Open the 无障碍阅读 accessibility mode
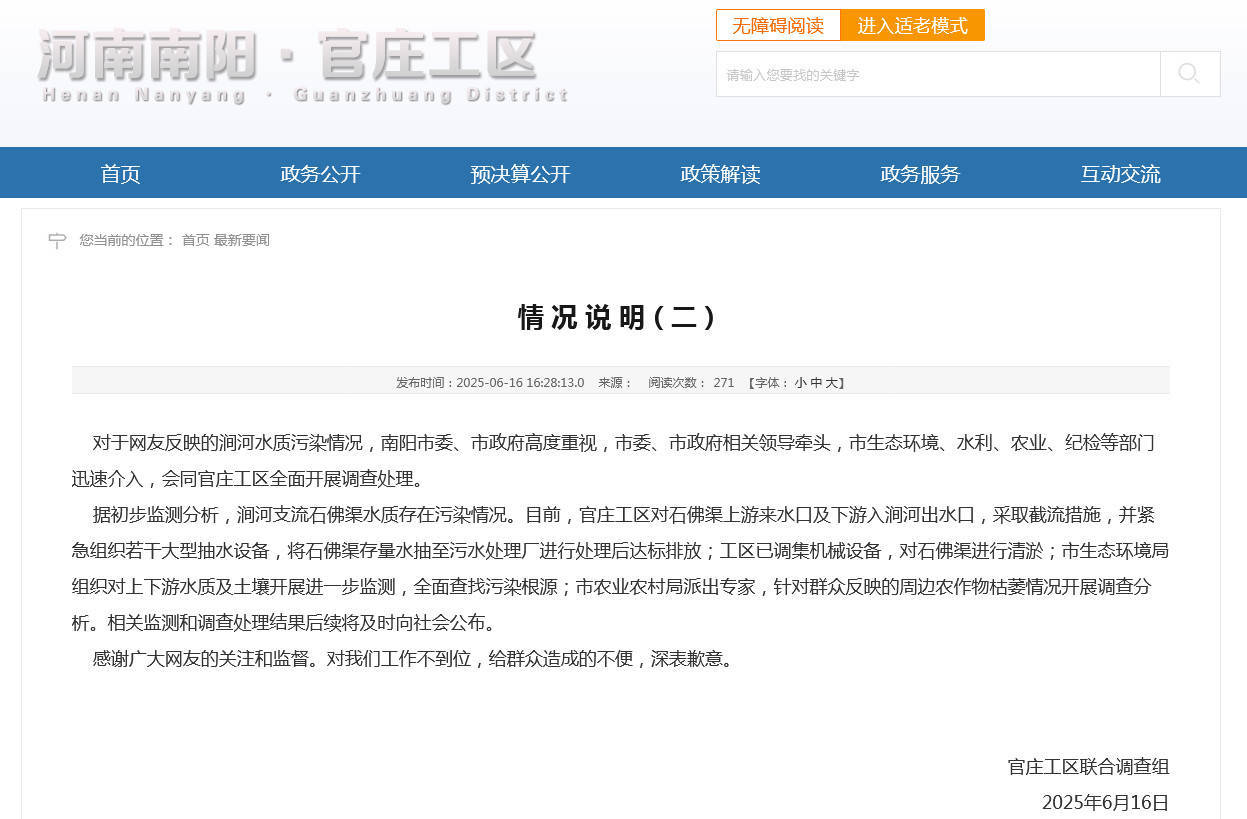This screenshot has height=819, width=1247. coord(778,25)
